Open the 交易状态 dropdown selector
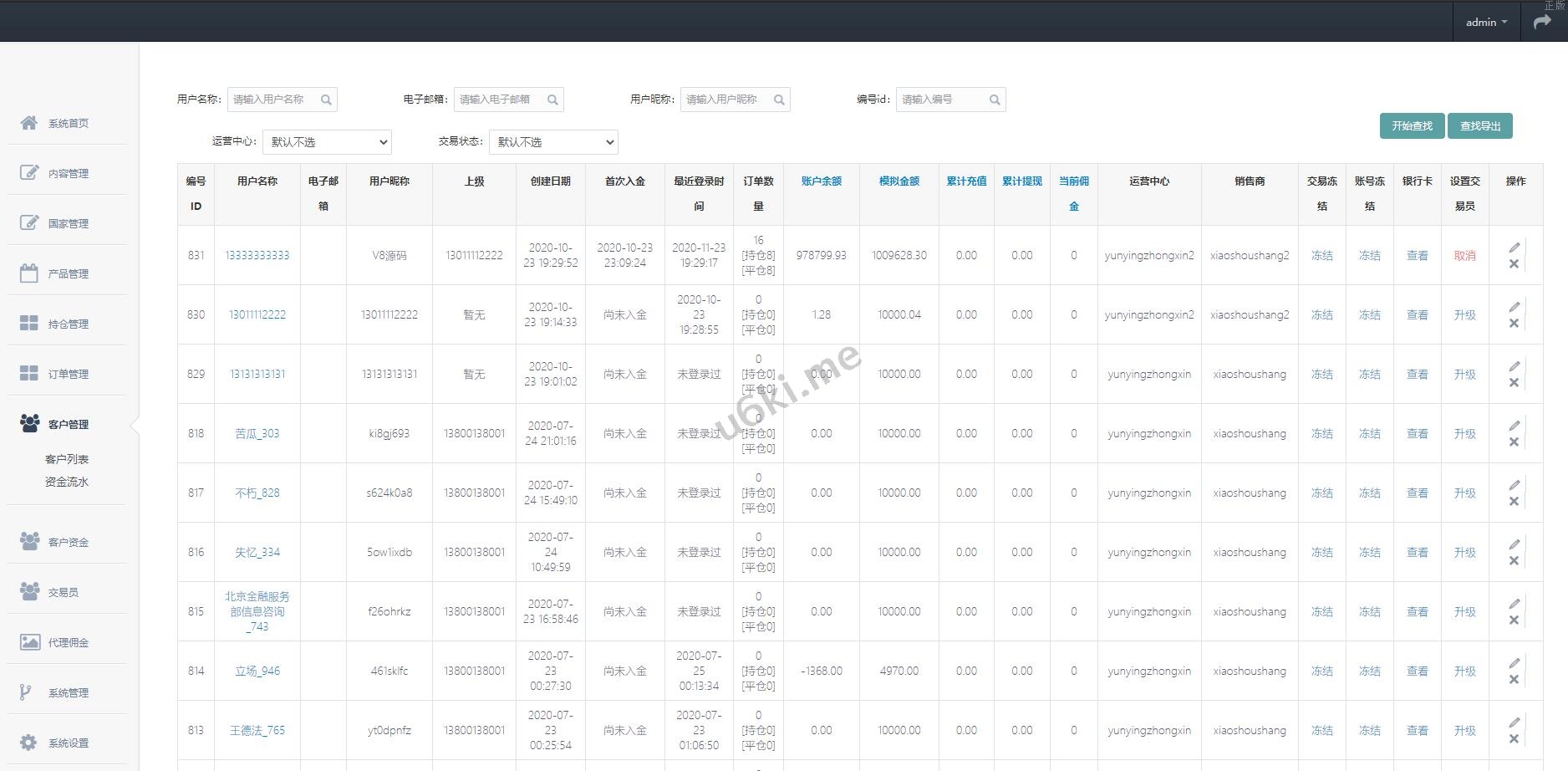Viewport: 1568px width, 771px height. pos(553,142)
